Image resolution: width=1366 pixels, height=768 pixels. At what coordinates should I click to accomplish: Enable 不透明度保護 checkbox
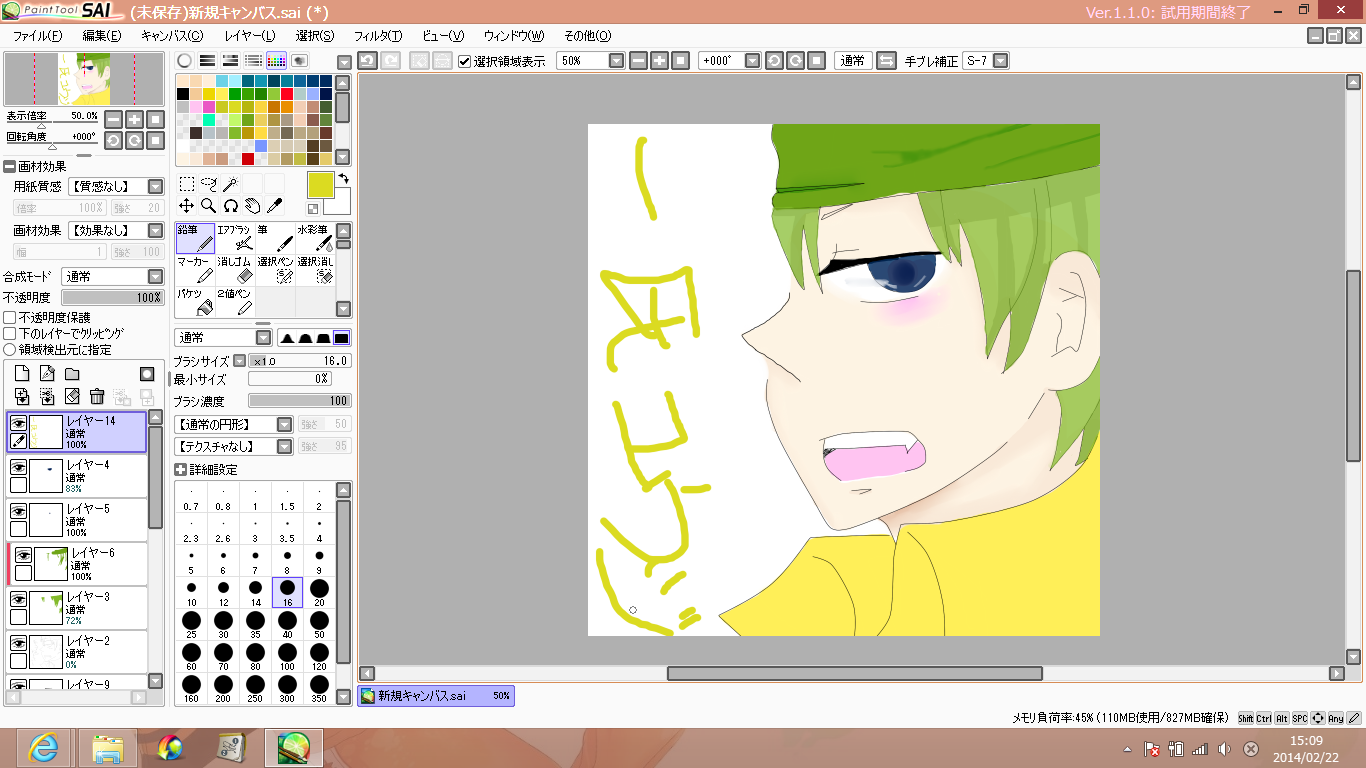[10, 317]
